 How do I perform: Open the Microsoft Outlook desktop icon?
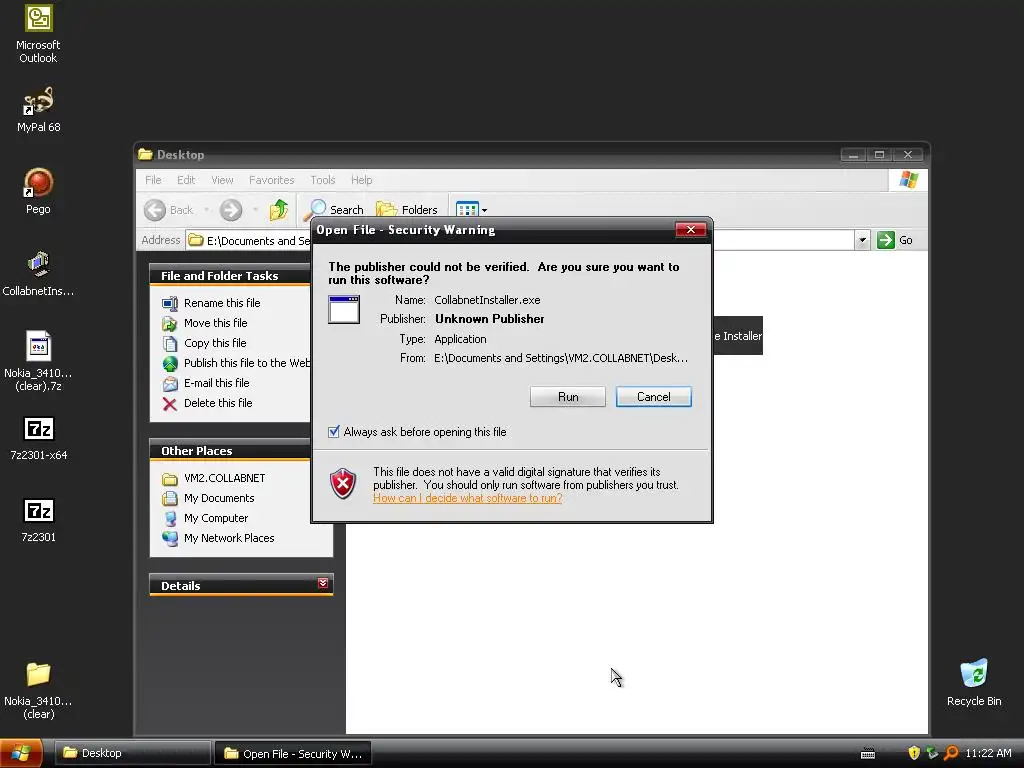point(38,33)
